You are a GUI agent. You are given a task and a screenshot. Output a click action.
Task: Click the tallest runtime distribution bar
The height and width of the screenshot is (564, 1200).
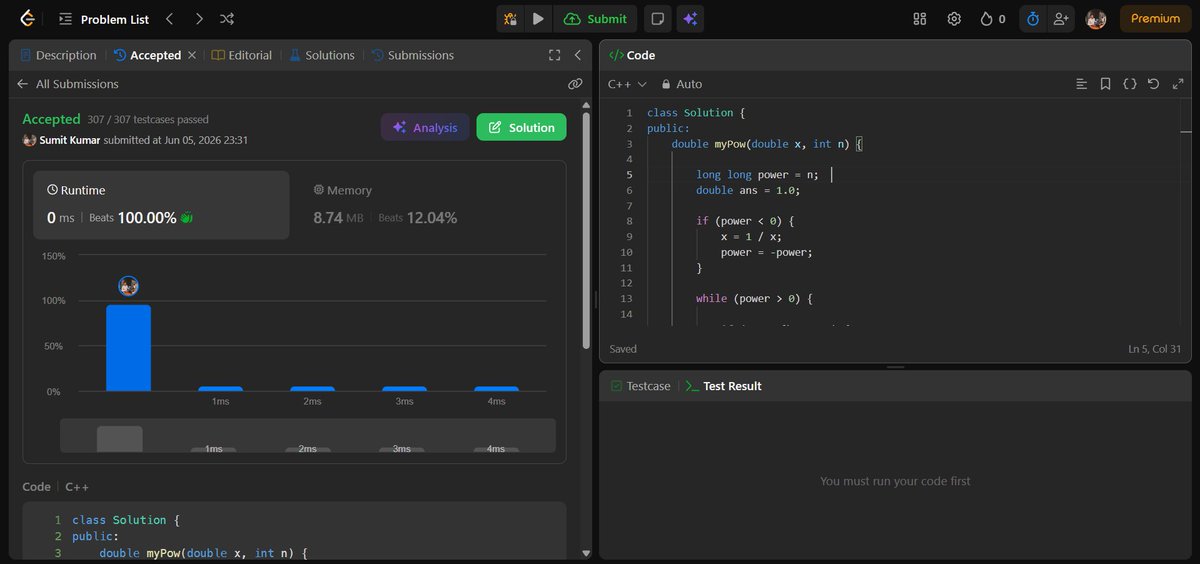pos(129,348)
